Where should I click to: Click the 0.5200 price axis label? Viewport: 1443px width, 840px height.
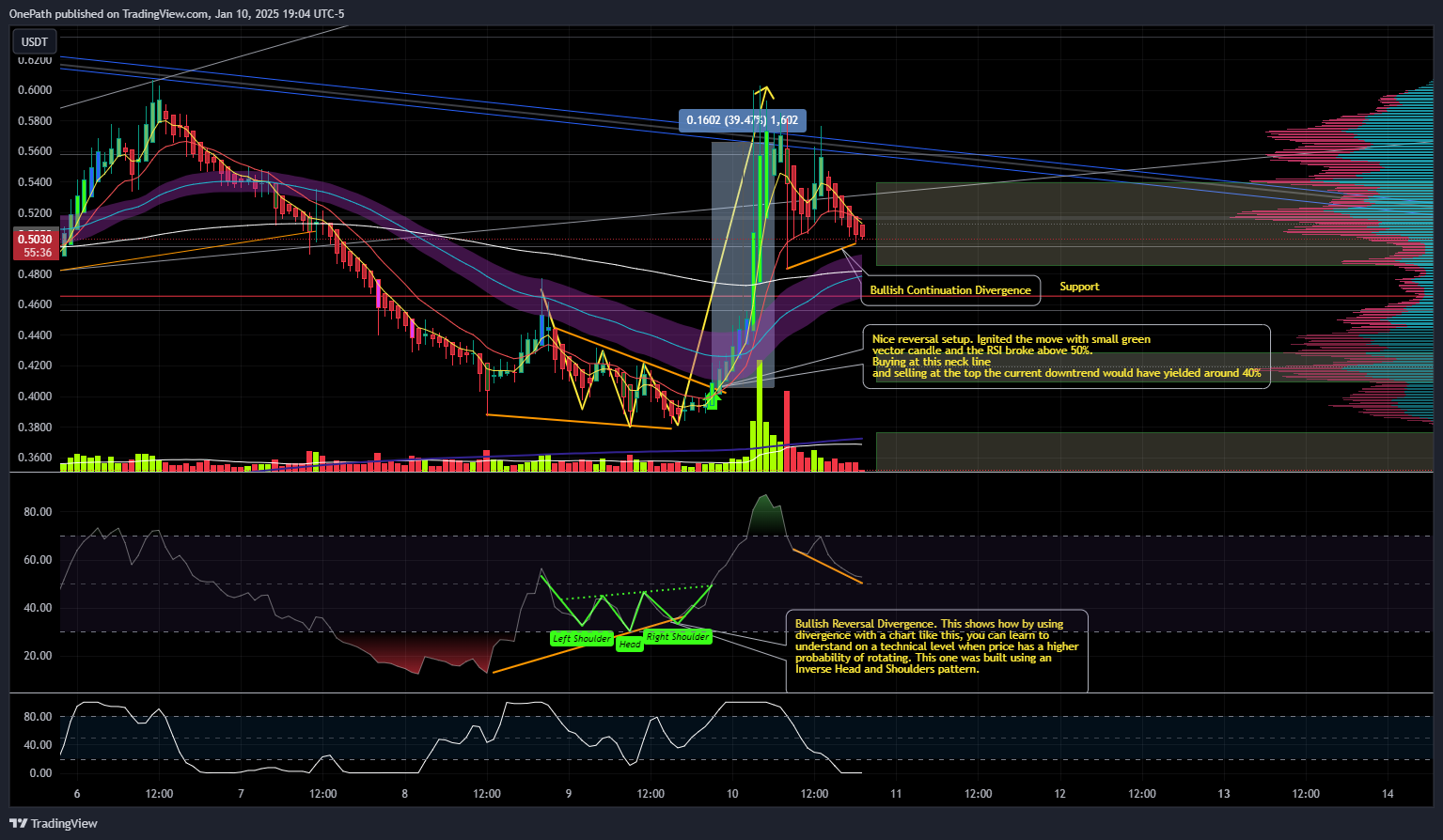pyautogui.click(x=35, y=213)
